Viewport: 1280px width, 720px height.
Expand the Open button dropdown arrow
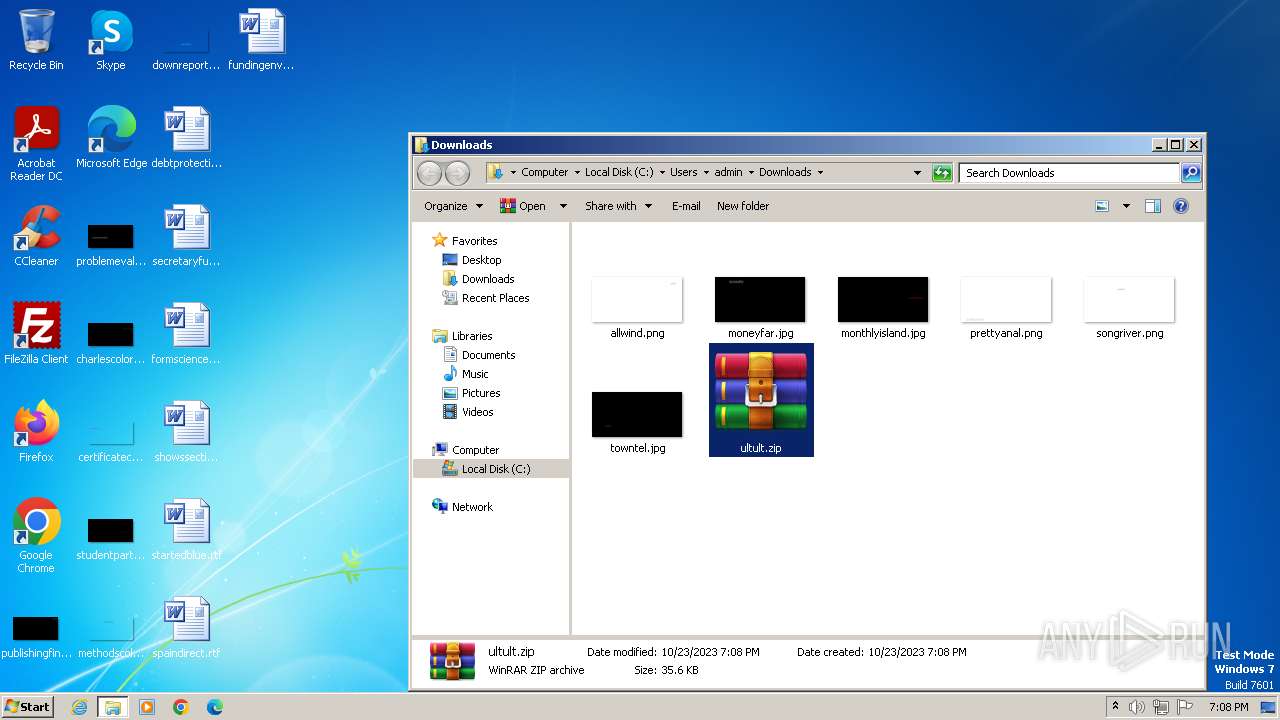pyautogui.click(x=563, y=206)
